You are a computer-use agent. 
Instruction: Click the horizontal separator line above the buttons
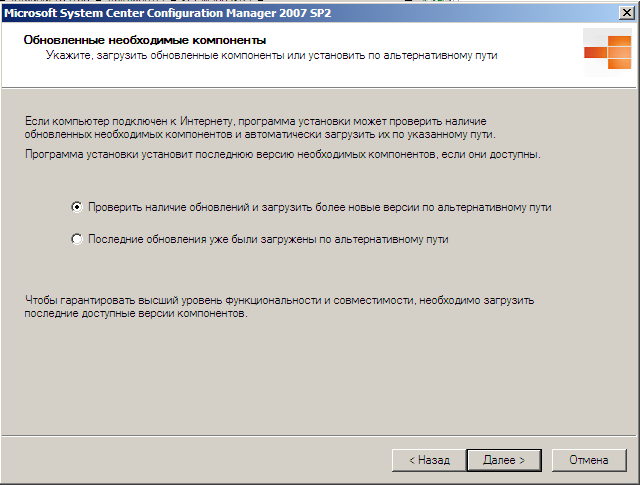(320, 435)
